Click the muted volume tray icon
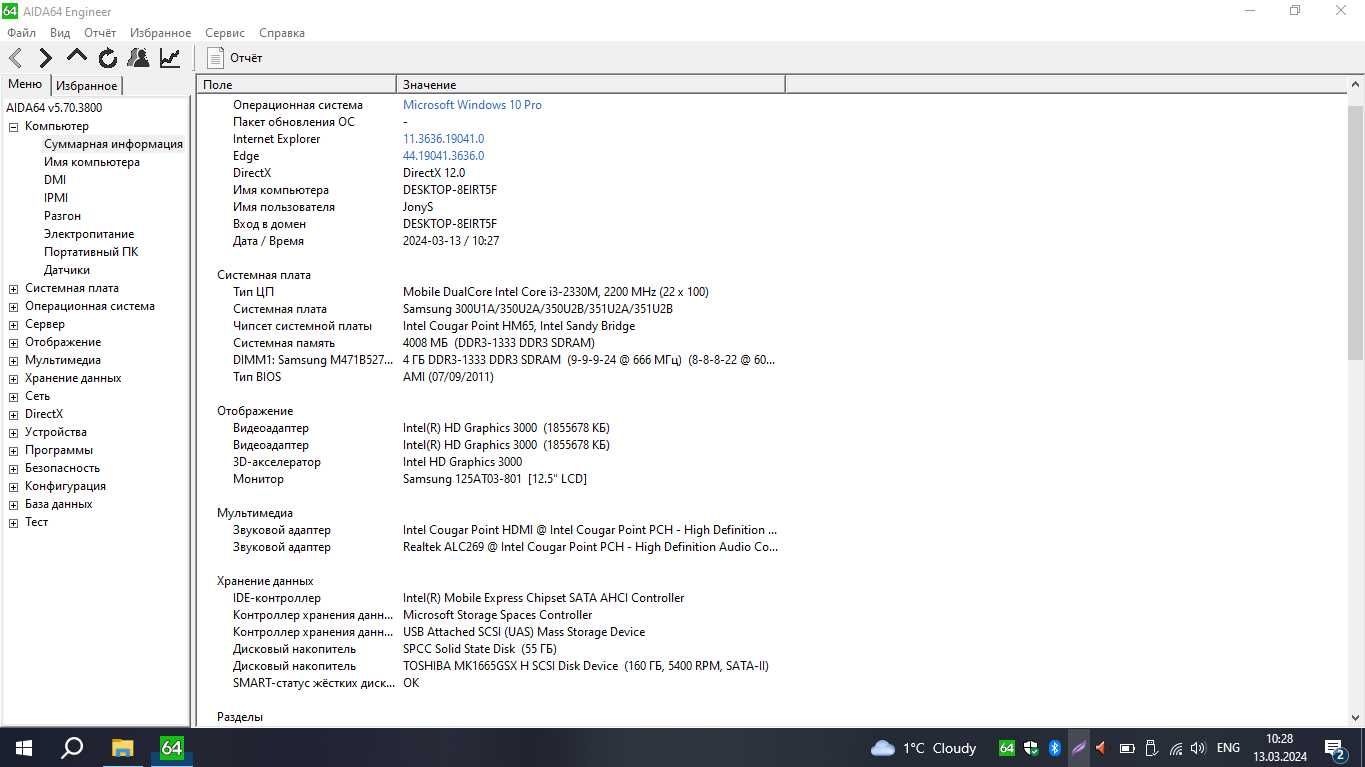The image size is (1365, 767). click(1101, 748)
